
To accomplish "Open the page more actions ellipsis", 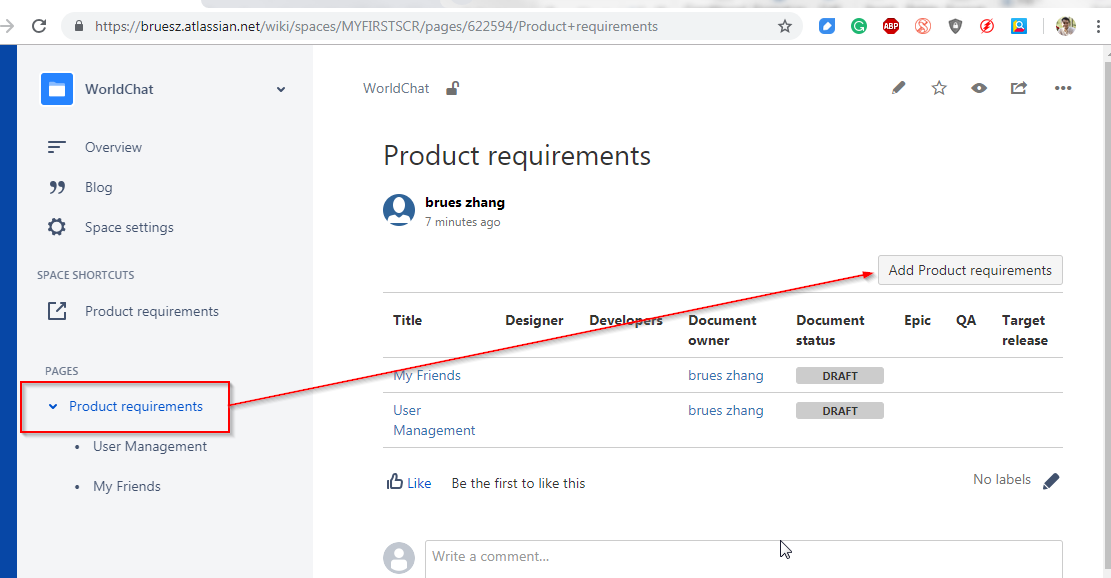I will 1063,88.
